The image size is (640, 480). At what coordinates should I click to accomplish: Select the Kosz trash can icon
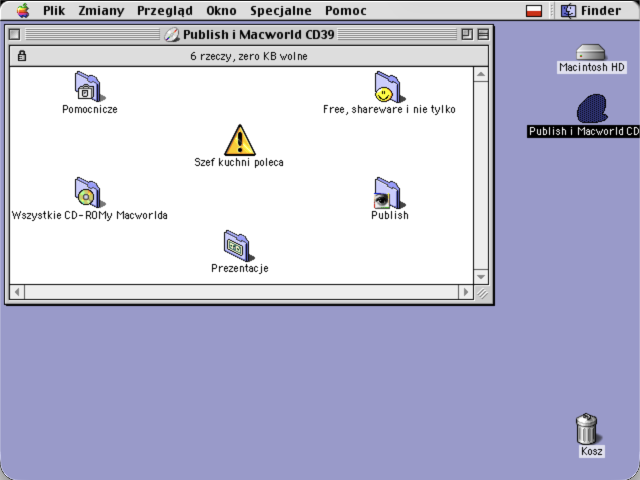click(x=587, y=429)
